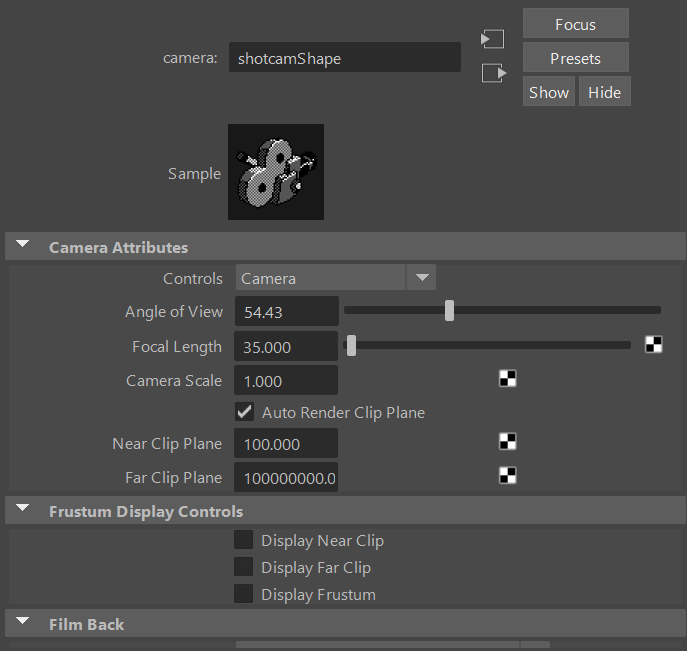Collapse the Frustum Display Controls section
Screen dimensions: 687x651
coord(23,511)
